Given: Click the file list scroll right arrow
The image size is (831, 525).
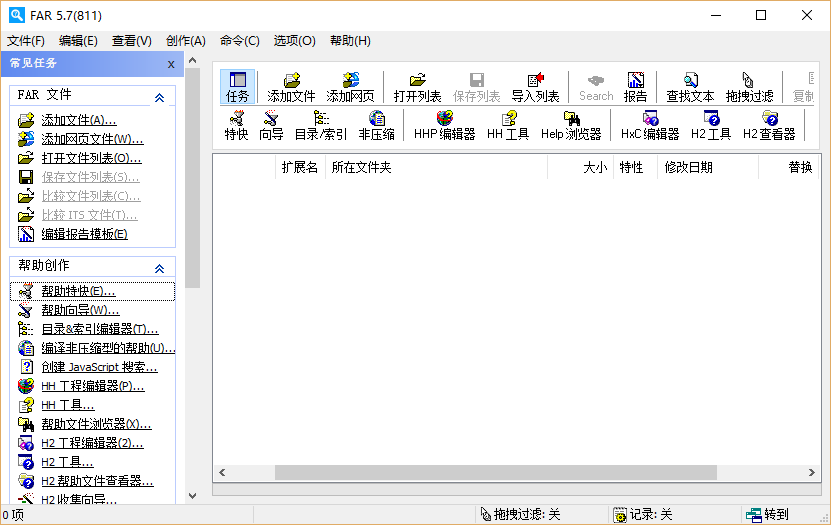Looking at the screenshot, I should (811, 473).
